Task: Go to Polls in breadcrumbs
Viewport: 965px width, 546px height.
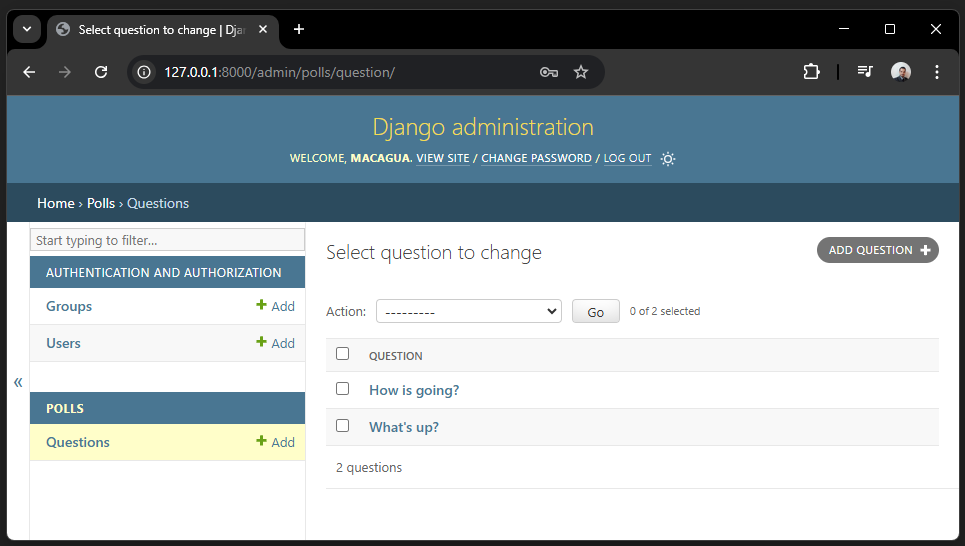Action: click(101, 203)
